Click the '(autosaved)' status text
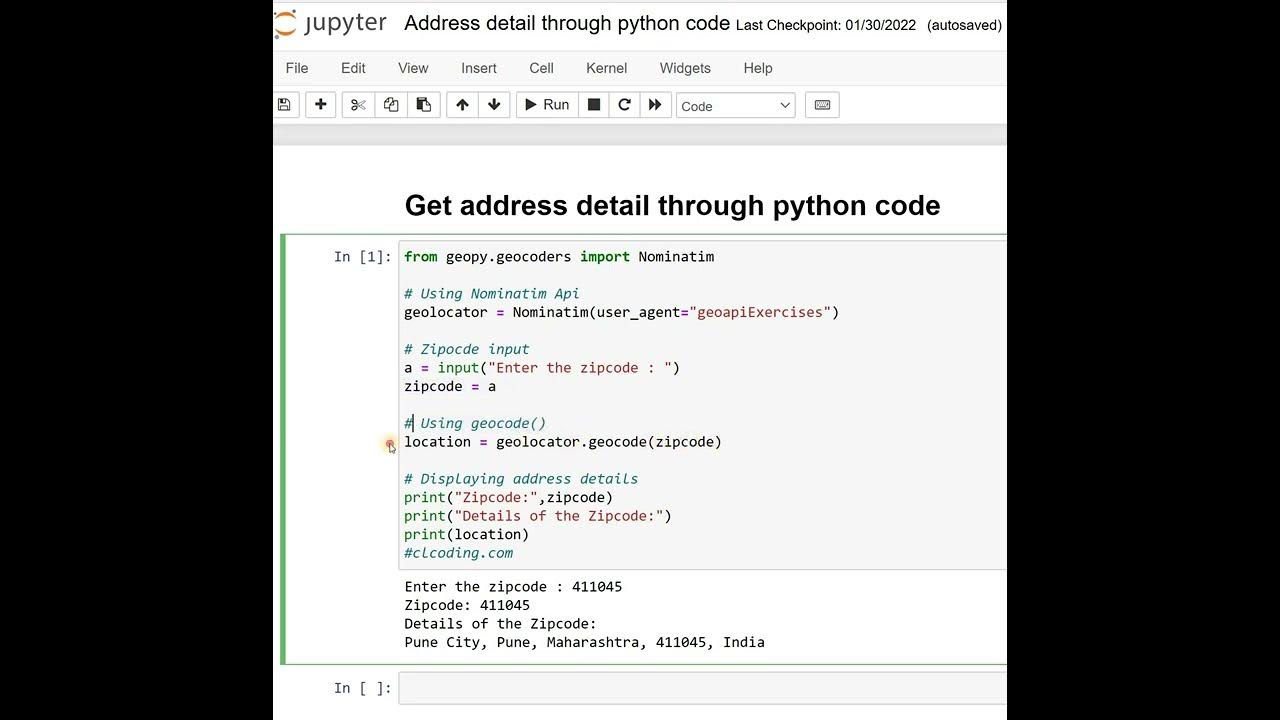The image size is (1280, 720). pos(964,25)
